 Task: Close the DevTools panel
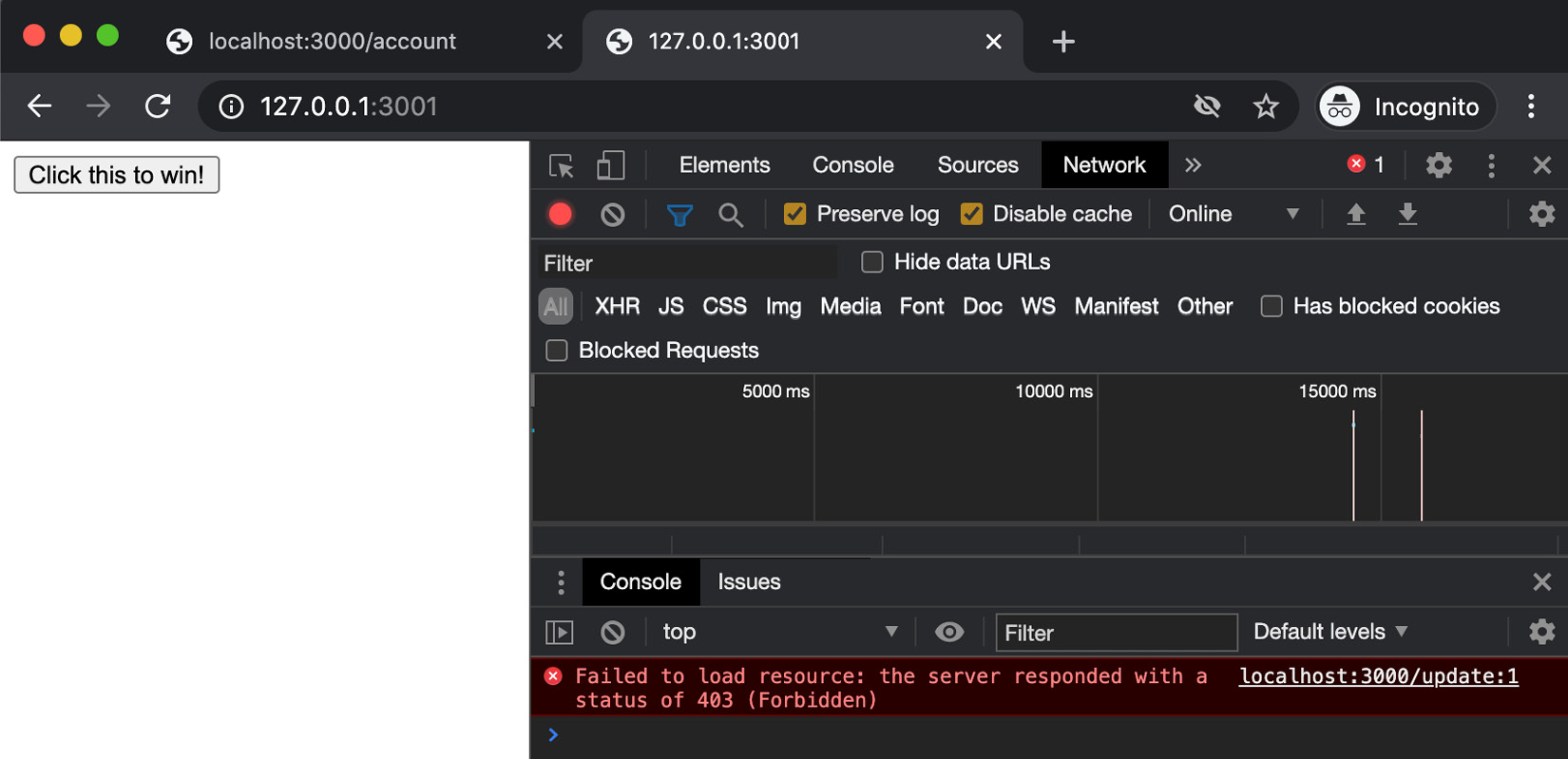[x=1542, y=165]
